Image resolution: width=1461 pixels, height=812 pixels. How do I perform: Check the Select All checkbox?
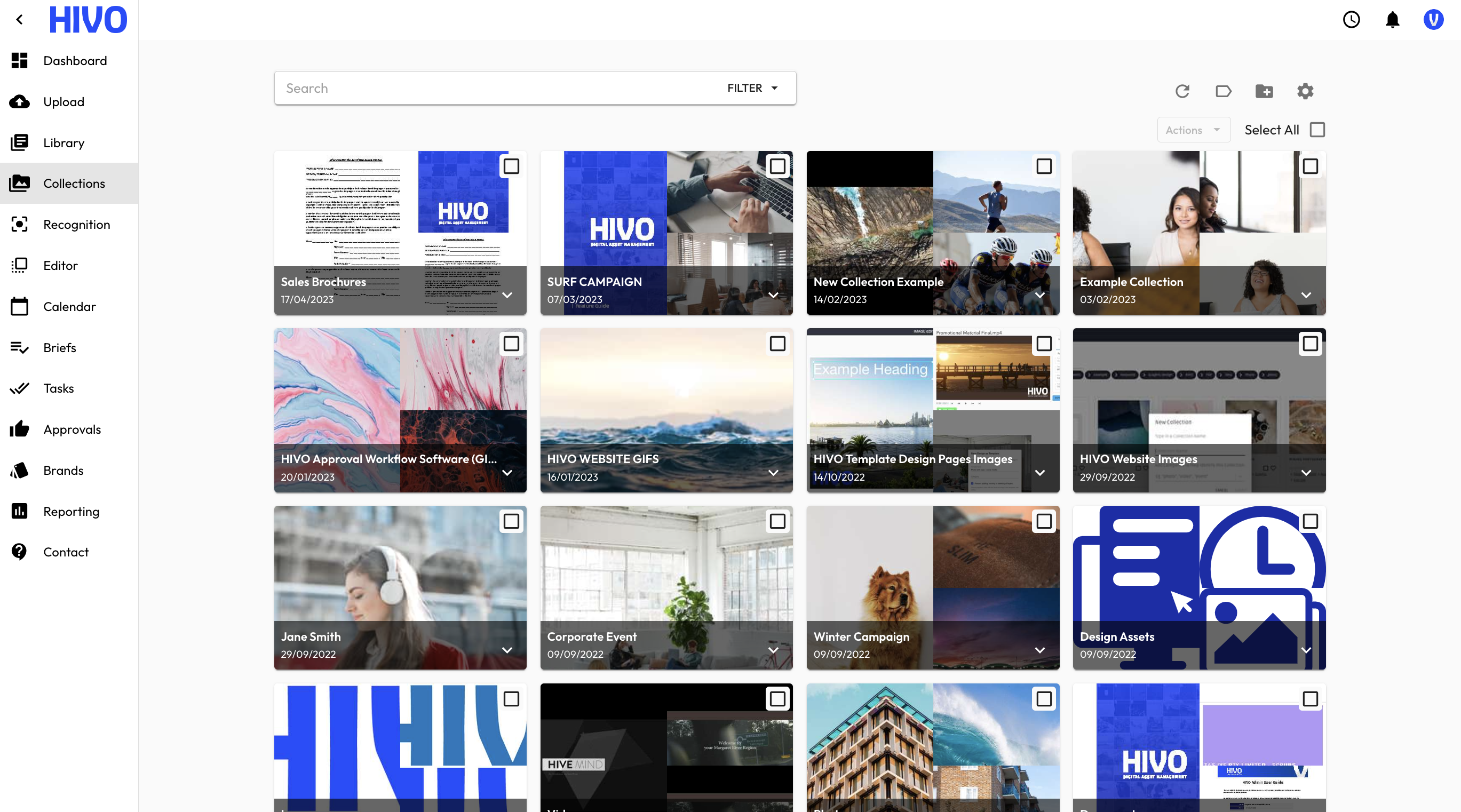(x=1317, y=130)
